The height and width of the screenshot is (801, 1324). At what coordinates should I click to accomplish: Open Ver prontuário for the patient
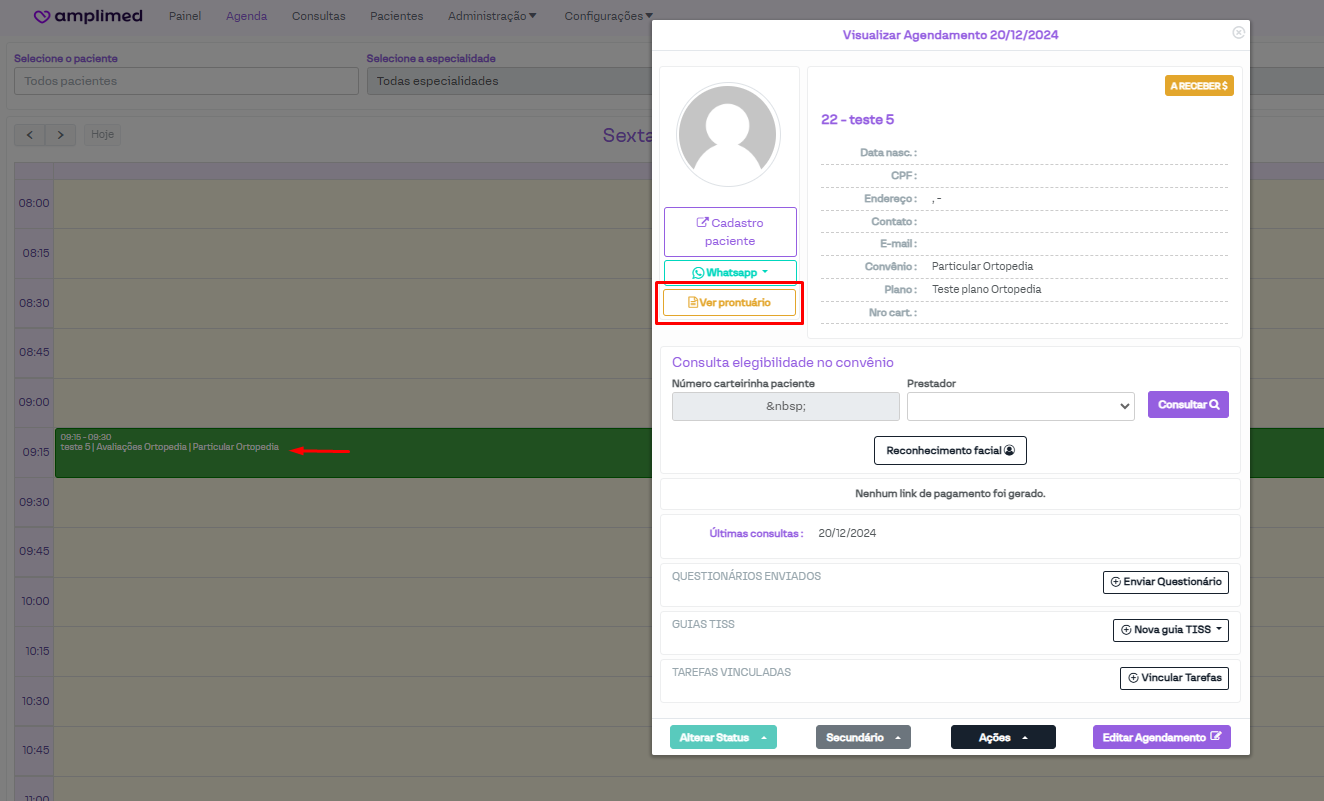[x=730, y=302]
